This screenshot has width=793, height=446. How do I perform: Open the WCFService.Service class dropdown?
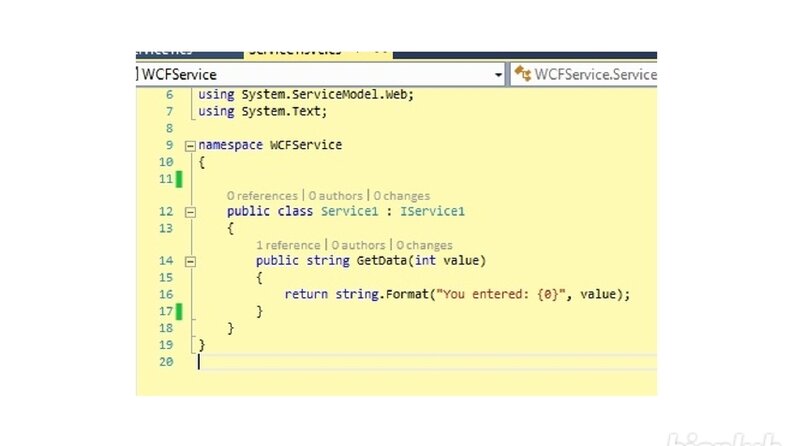584,75
